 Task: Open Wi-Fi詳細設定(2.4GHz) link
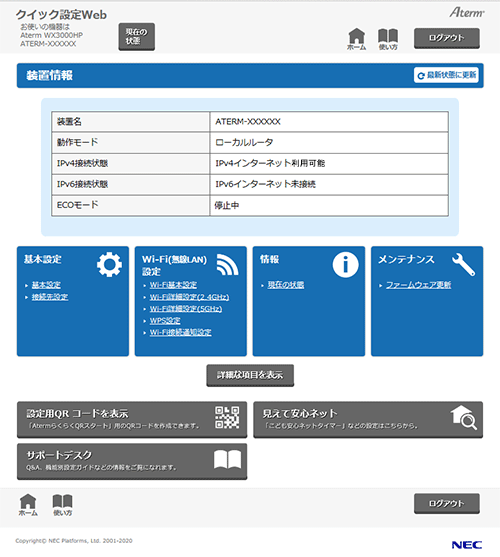click(189, 297)
